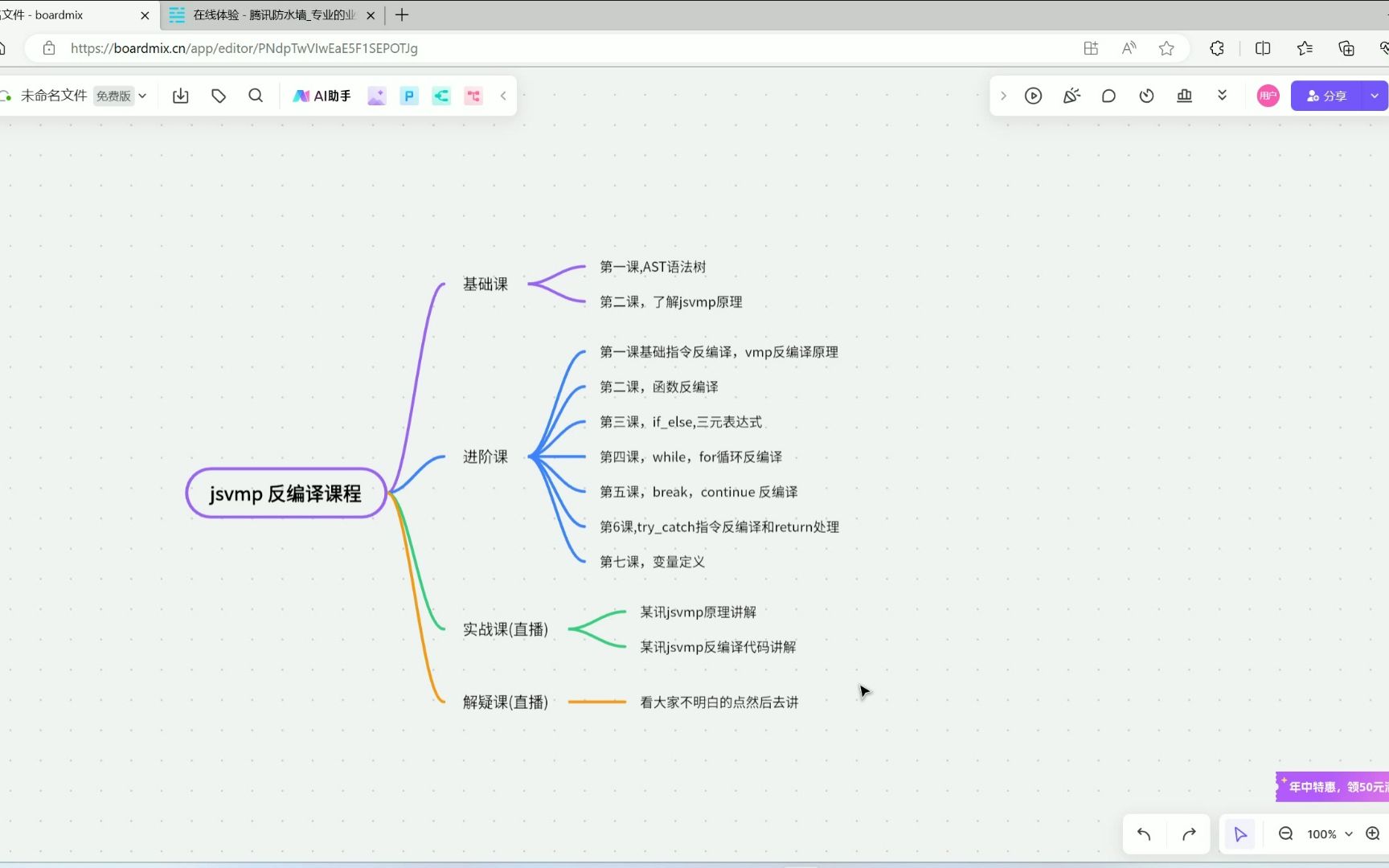The height and width of the screenshot is (868, 1389).
Task: Zoom out with minus magnifier
Action: point(1285,834)
